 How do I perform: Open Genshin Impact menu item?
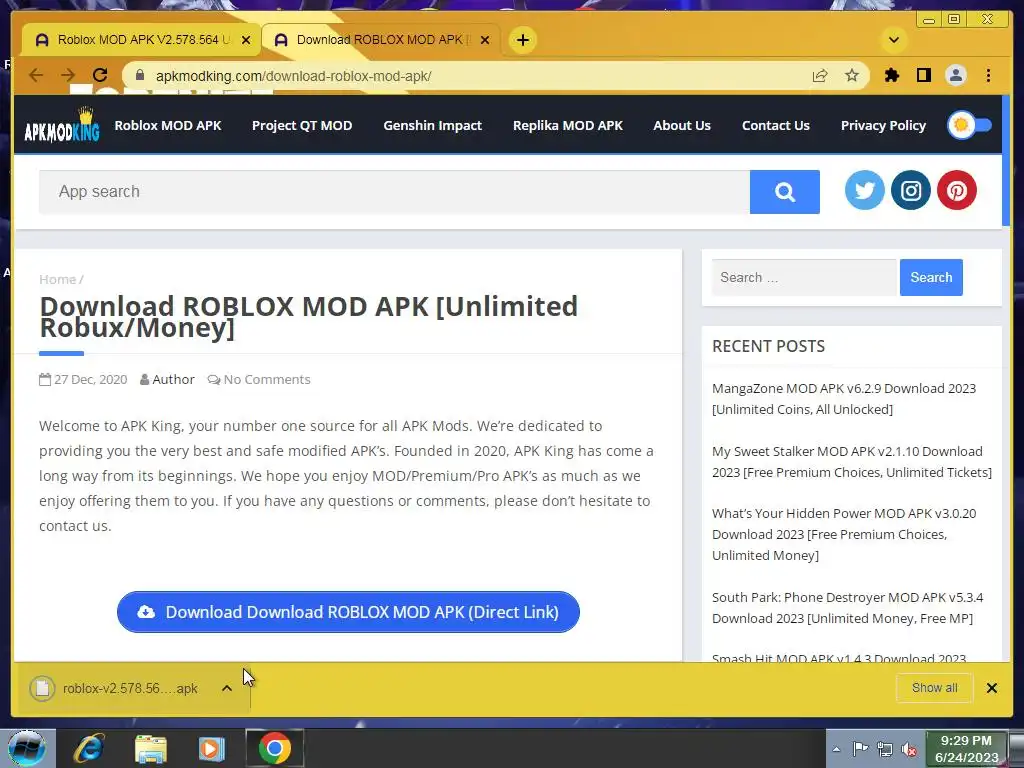pyautogui.click(x=432, y=125)
